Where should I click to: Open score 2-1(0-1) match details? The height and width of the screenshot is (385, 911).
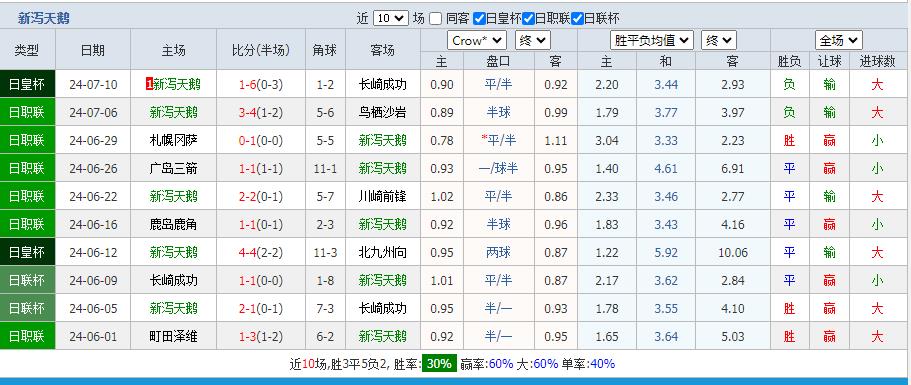261,308
